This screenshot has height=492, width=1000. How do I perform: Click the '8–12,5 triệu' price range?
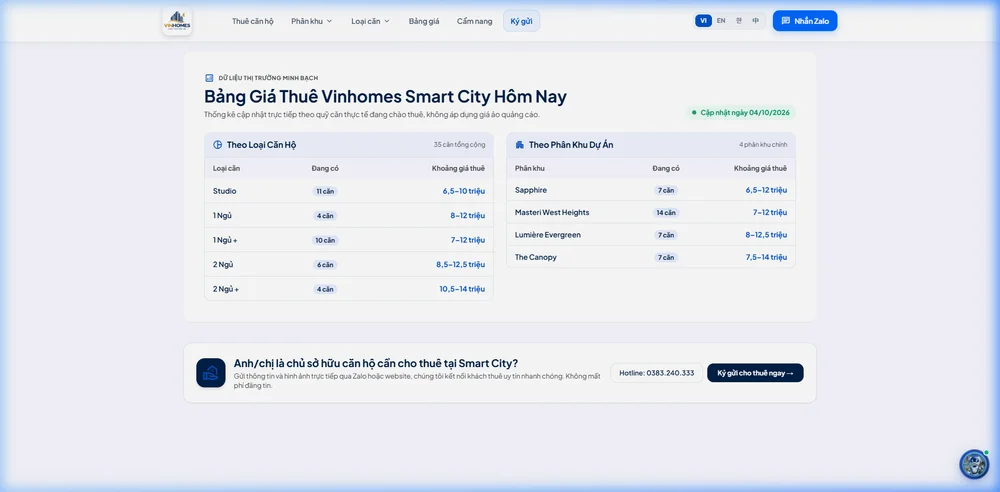coord(766,235)
